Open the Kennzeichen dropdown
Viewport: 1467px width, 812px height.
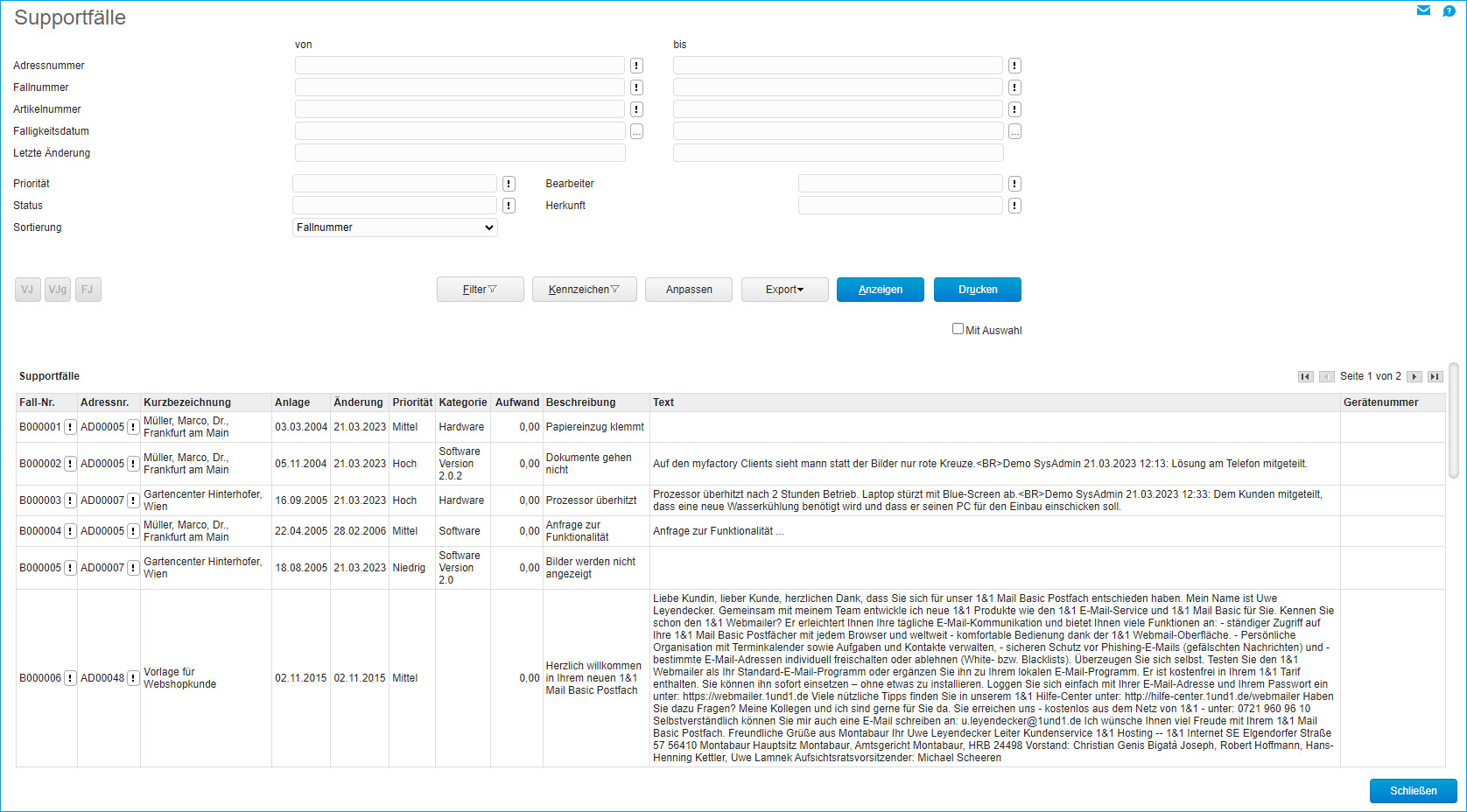coord(584,290)
